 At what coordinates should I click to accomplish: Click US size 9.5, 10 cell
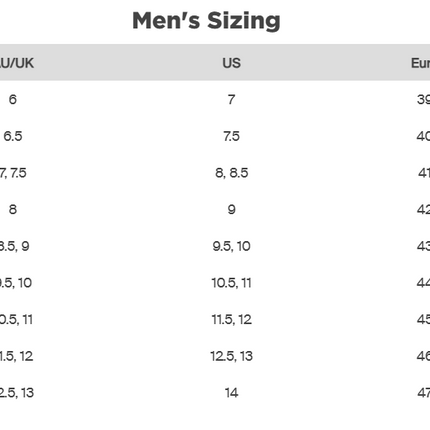pos(231,246)
